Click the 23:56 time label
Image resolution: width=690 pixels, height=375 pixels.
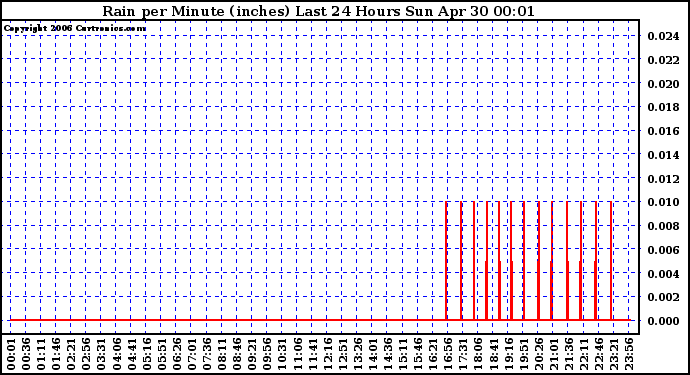tap(629, 354)
